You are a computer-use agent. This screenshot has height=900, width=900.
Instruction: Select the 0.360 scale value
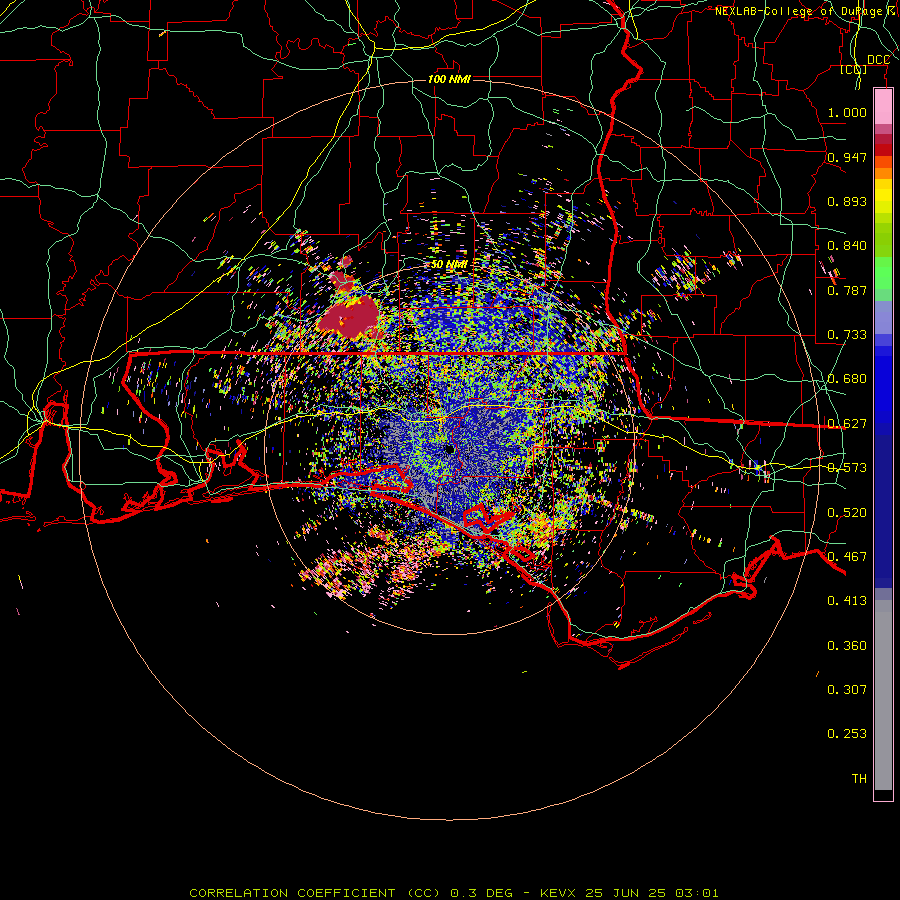(847, 646)
